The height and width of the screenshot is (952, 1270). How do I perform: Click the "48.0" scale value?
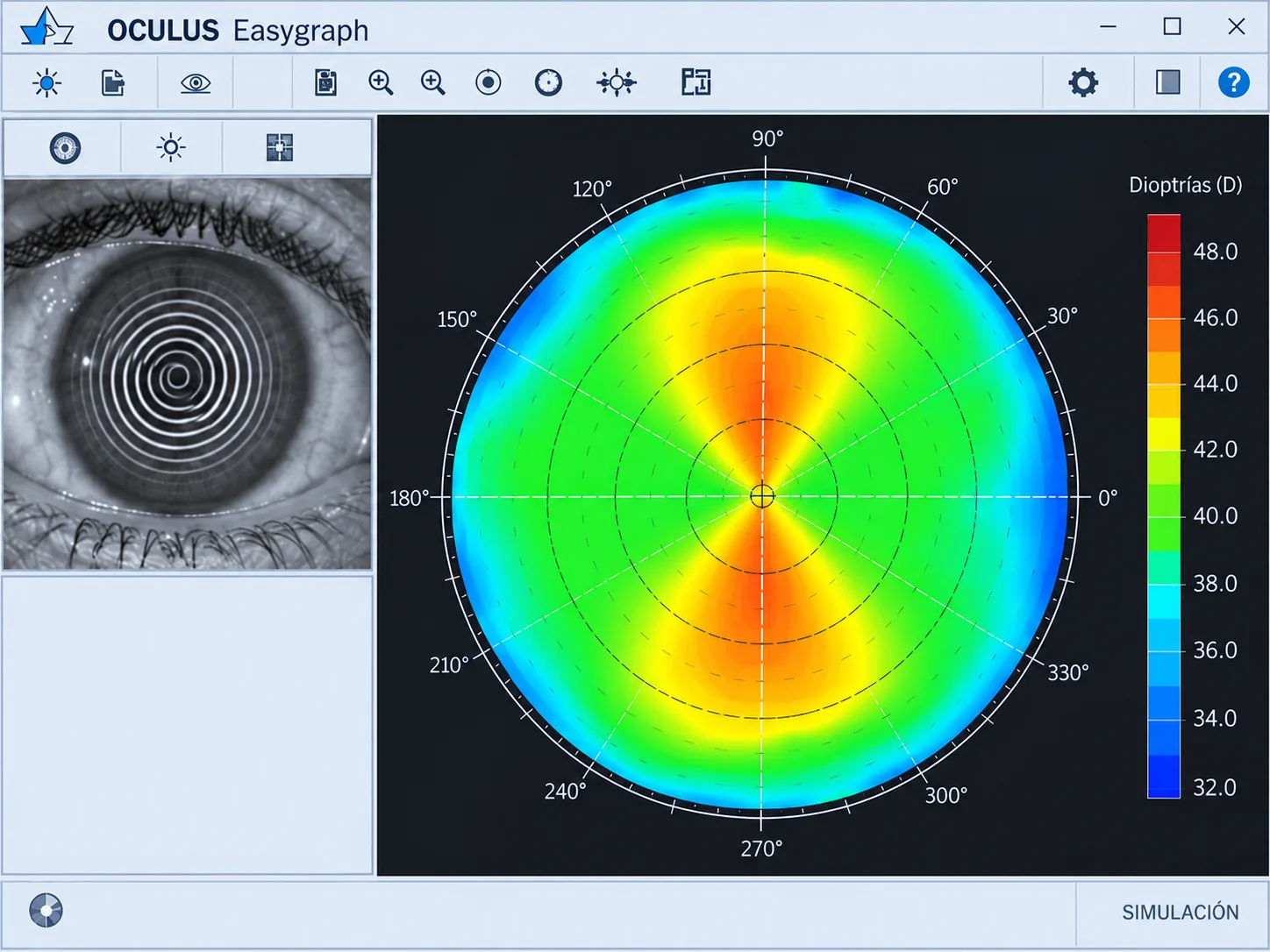point(1216,252)
